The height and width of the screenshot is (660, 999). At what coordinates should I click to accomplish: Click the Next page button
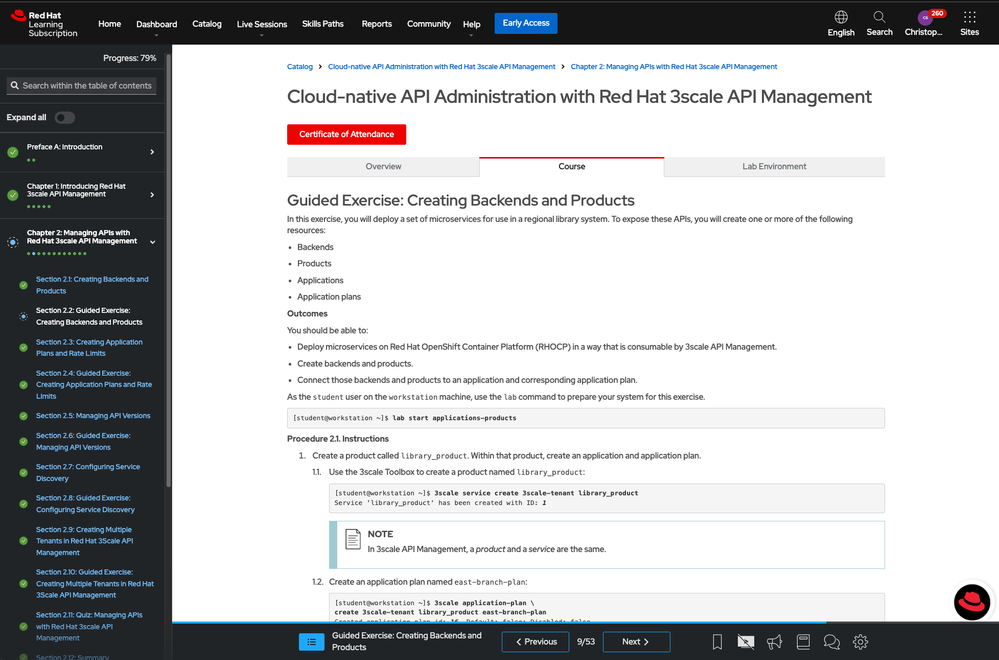pyautogui.click(x=635, y=642)
